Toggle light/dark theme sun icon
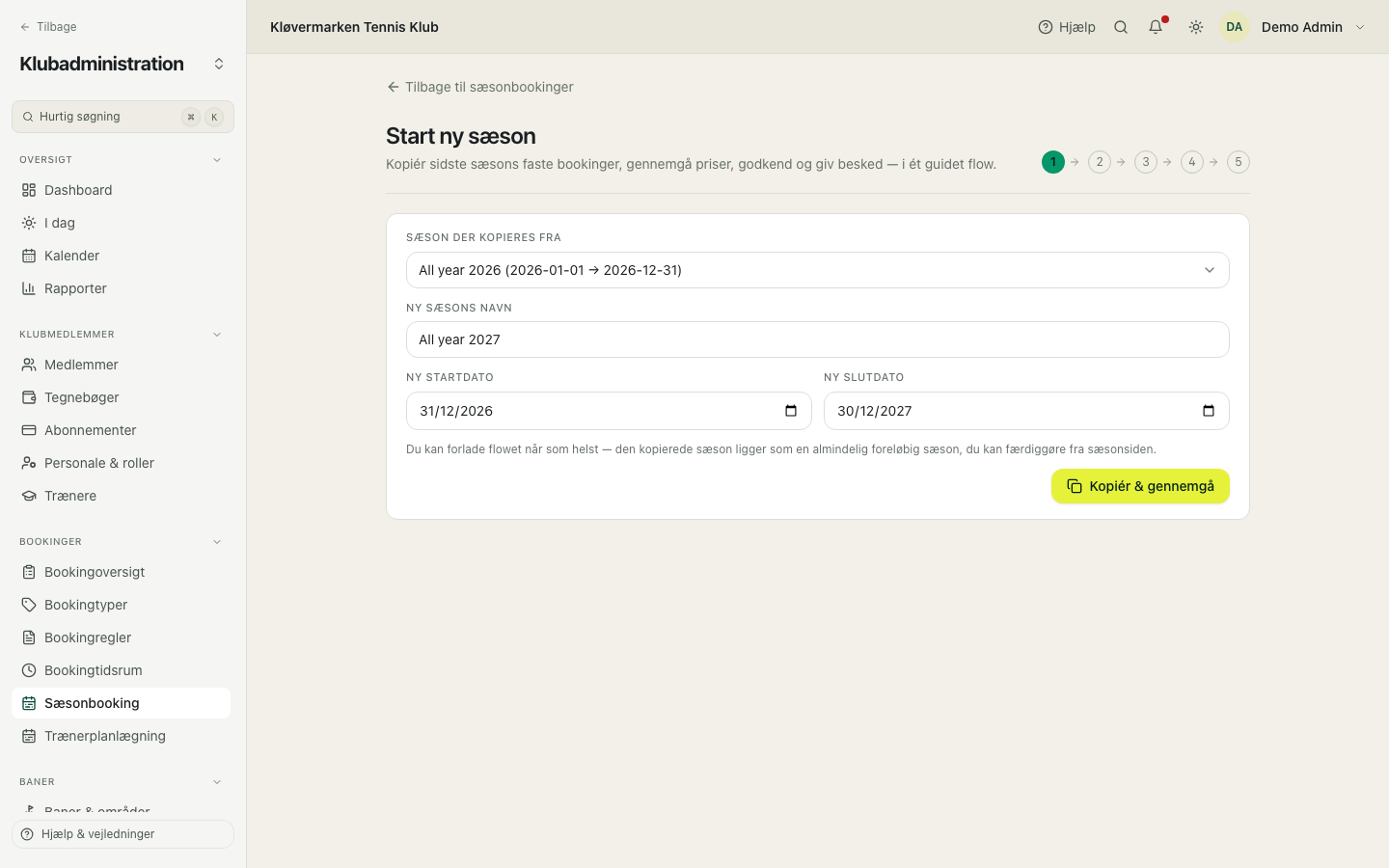This screenshot has width=1389, height=868. coord(1196,27)
